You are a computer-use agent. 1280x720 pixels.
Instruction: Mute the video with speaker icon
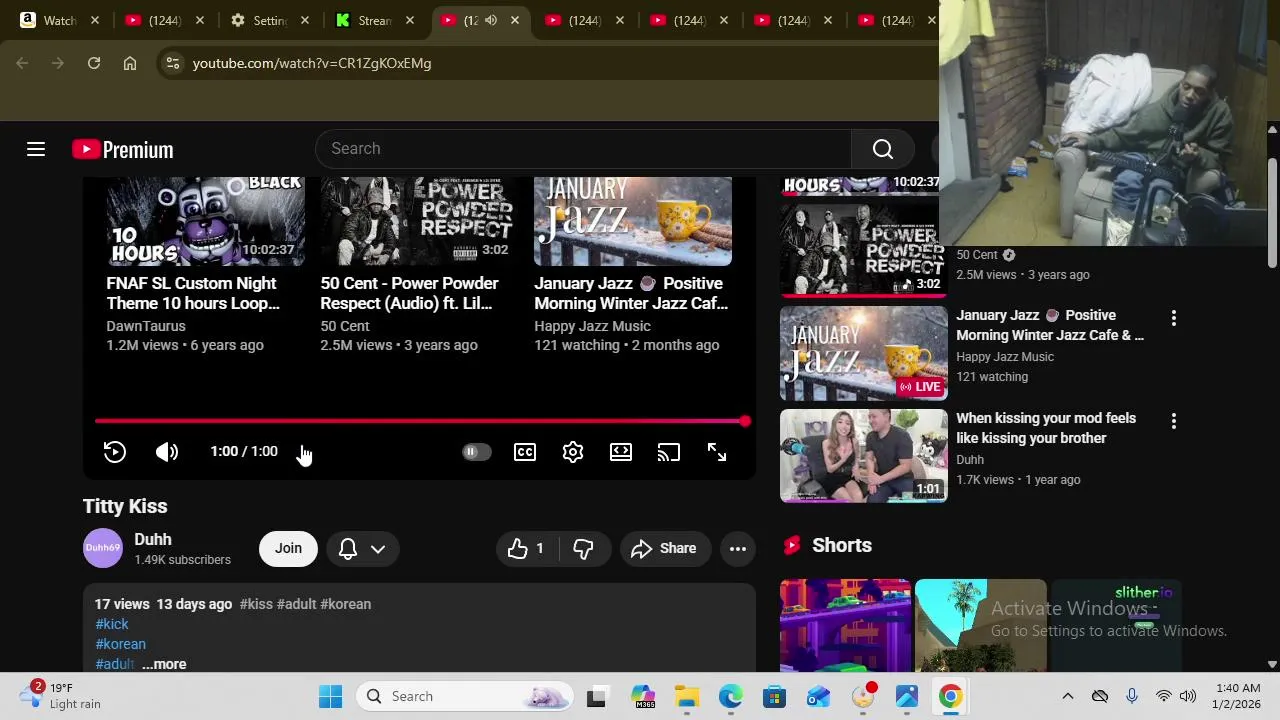pyautogui.click(x=167, y=452)
